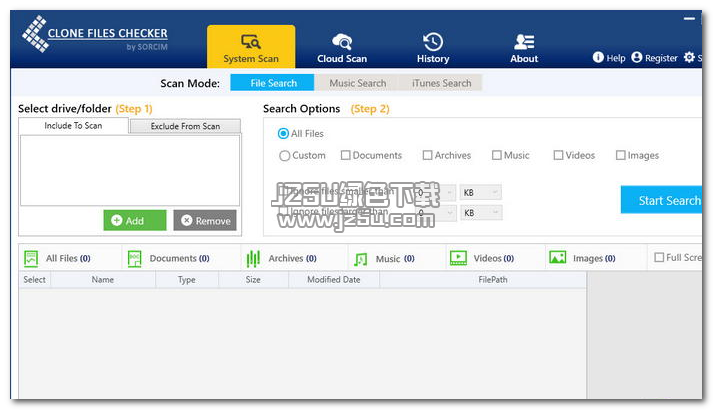Click the Register user icon

637,57
